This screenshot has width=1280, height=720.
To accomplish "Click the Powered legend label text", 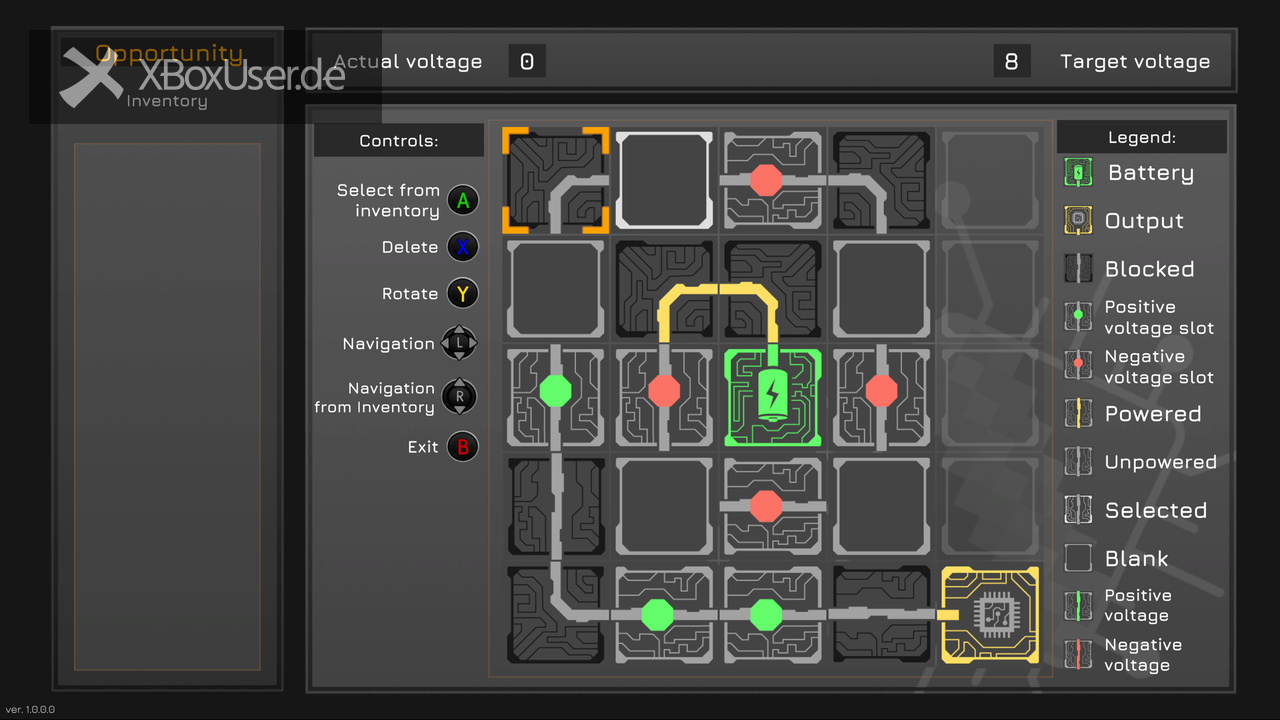I will click(1153, 414).
